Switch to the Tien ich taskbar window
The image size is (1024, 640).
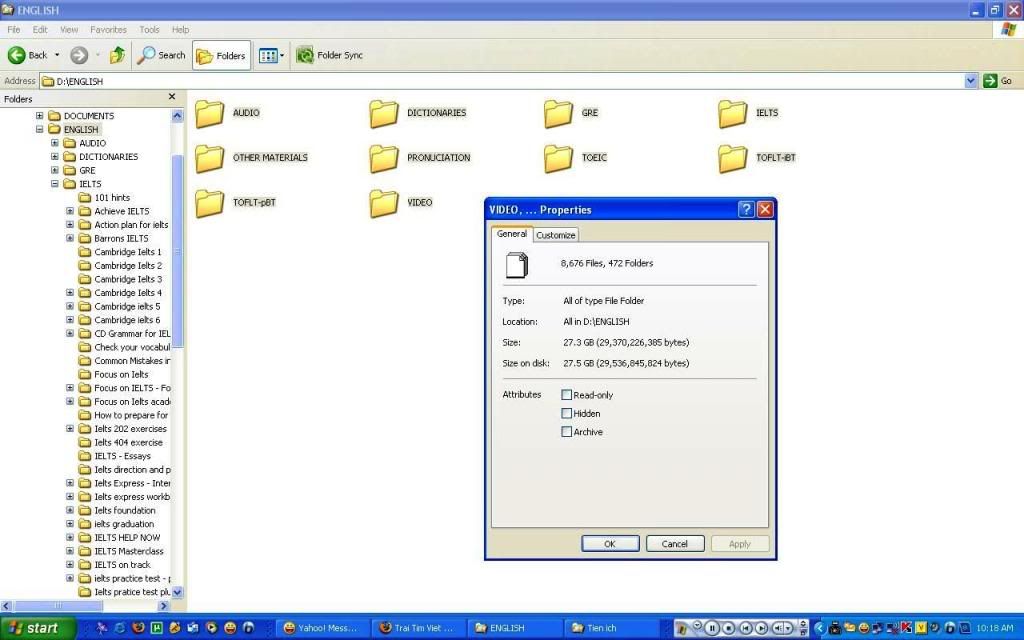[x=609, y=628]
